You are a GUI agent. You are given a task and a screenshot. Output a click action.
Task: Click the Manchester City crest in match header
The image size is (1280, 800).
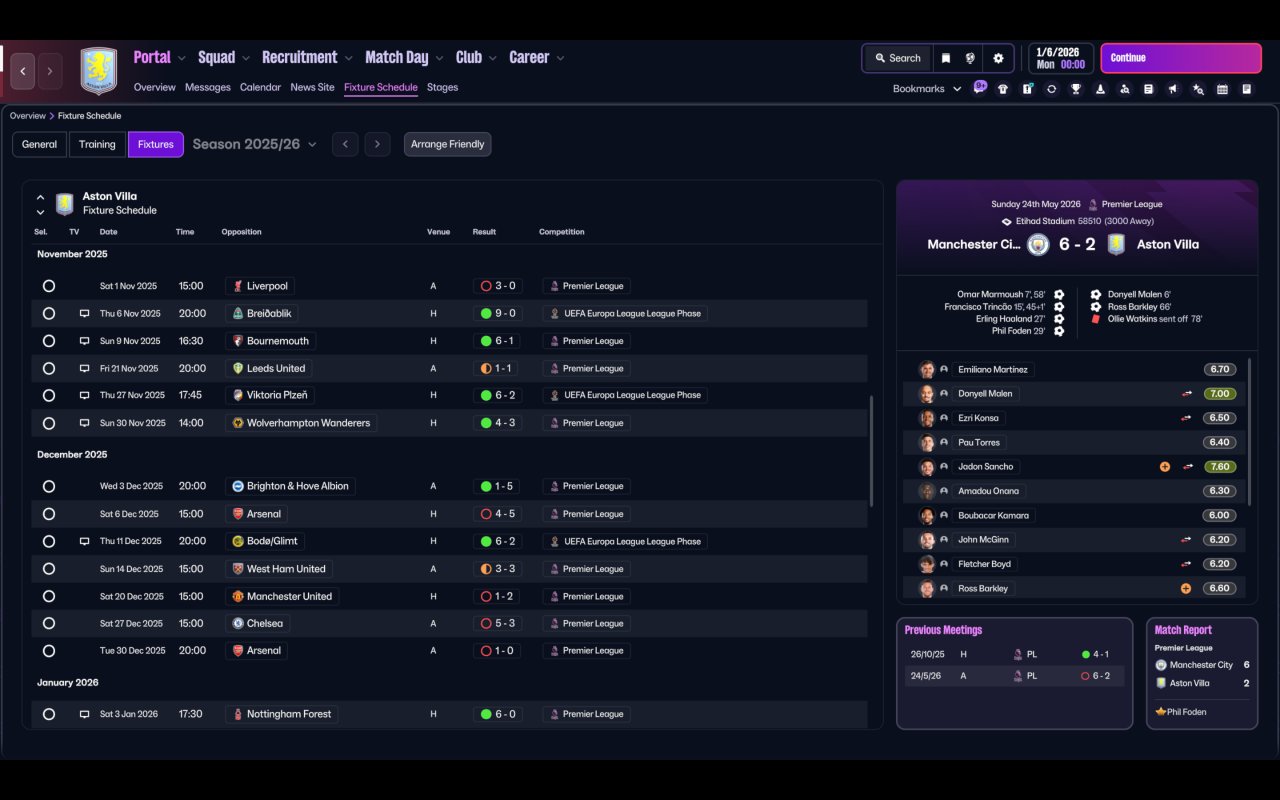click(x=1039, y=244)
